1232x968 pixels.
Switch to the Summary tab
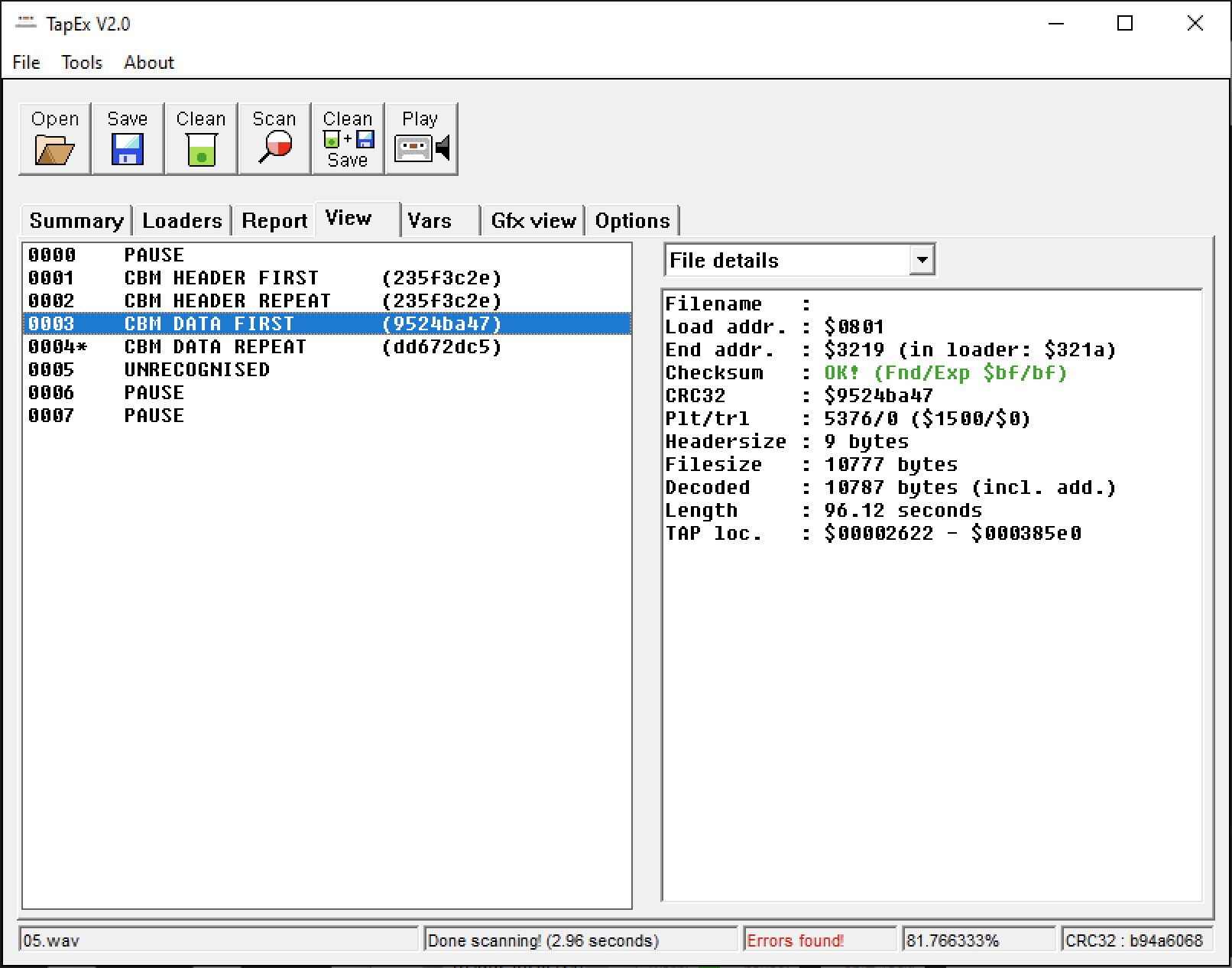76,221
